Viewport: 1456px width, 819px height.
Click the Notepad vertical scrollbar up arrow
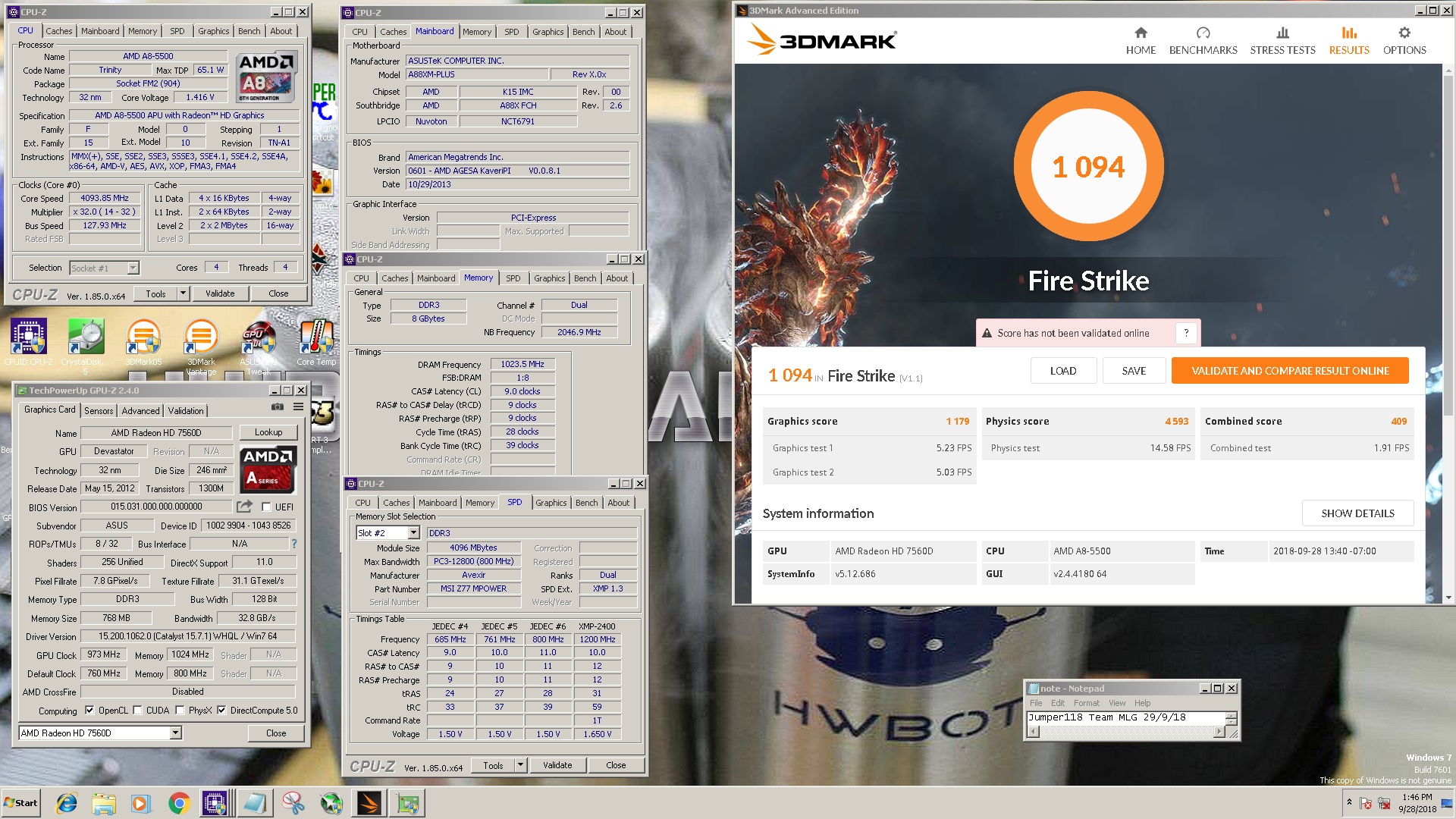coord(1232,715)
